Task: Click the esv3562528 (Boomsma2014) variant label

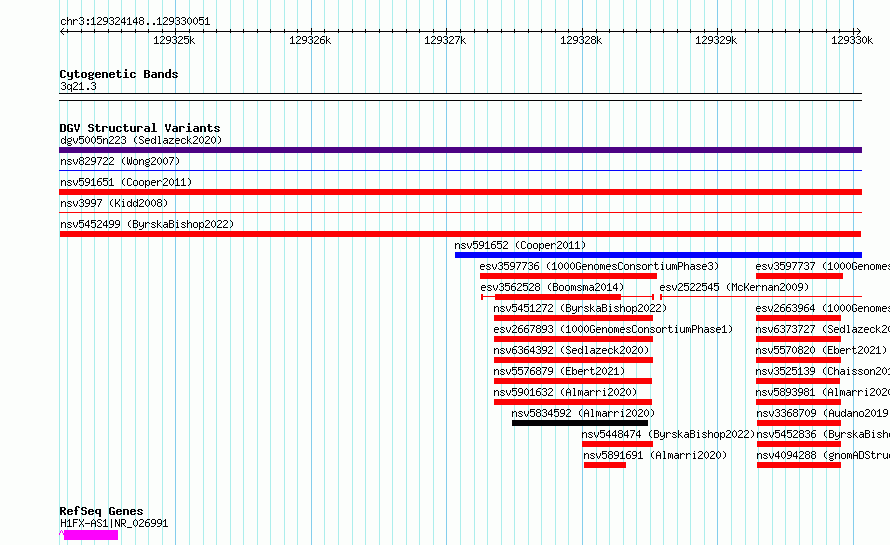Action: point(552,287)
